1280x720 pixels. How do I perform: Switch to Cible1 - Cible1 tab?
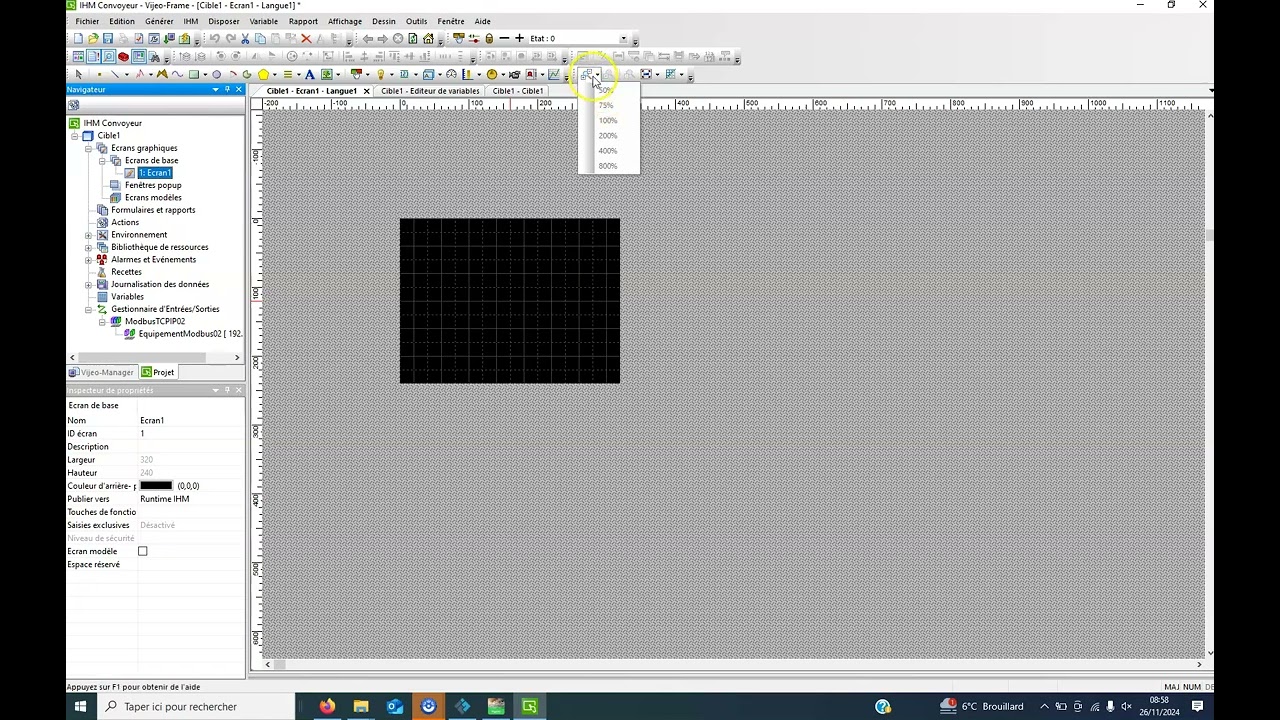pyautogui.click(x=518, y=91)
